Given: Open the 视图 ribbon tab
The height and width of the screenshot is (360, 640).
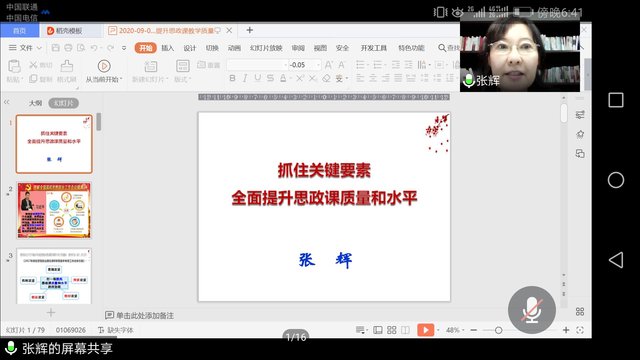Looking at the screenshot, I should point(320,48).
